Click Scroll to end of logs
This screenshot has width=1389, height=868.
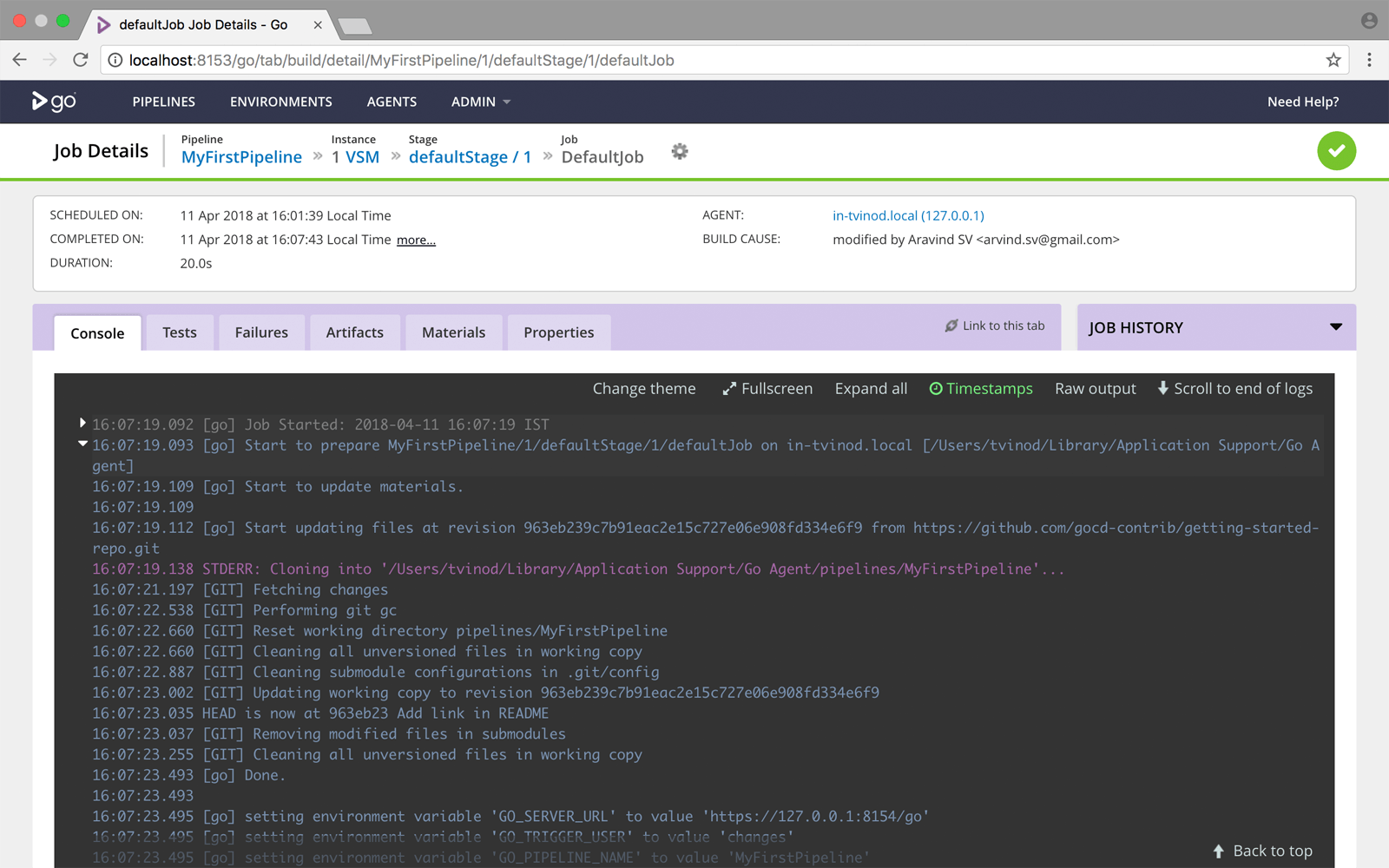1234,389
